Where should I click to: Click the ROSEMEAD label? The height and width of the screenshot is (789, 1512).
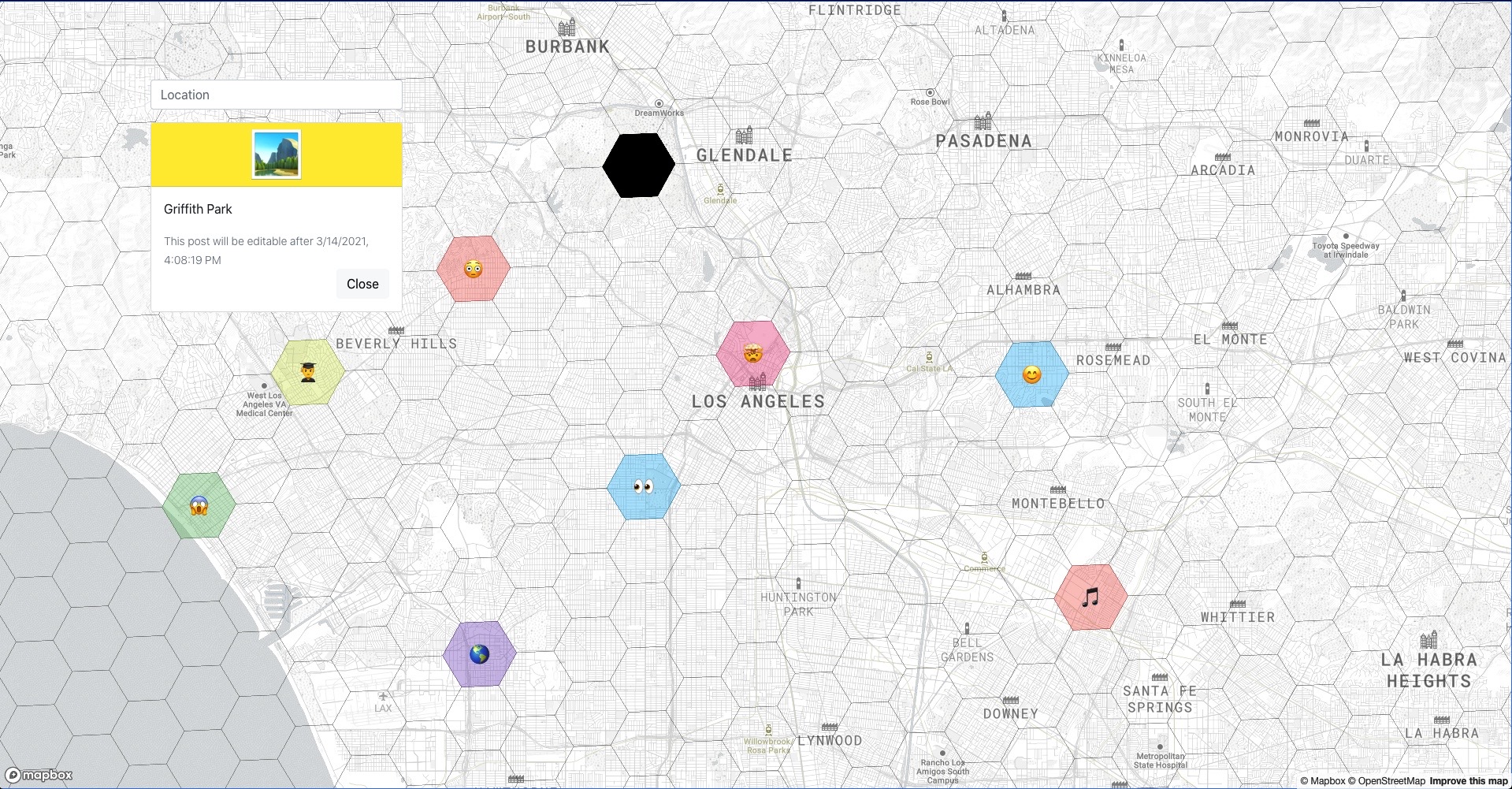1113,360
